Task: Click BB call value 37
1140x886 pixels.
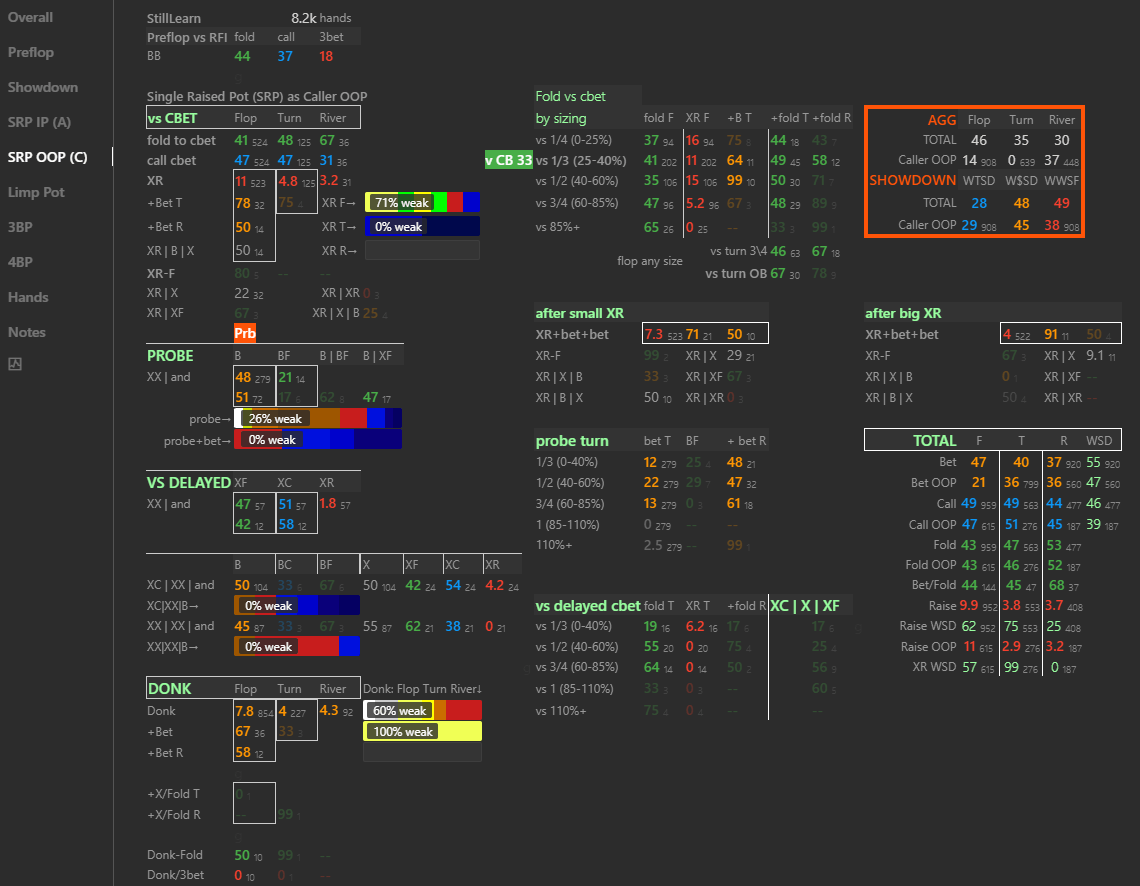Action: [284, 56]
